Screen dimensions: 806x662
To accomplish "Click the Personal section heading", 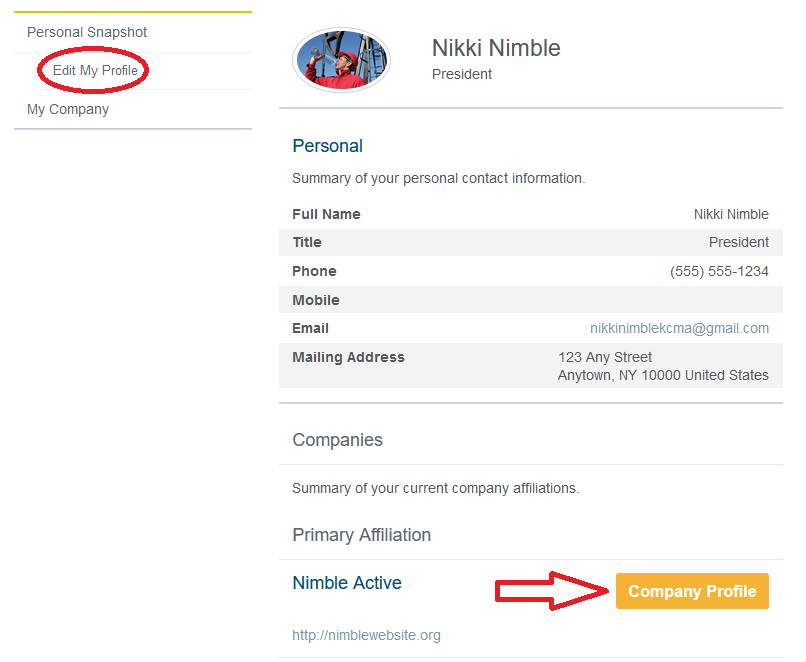I will (327, 146).
